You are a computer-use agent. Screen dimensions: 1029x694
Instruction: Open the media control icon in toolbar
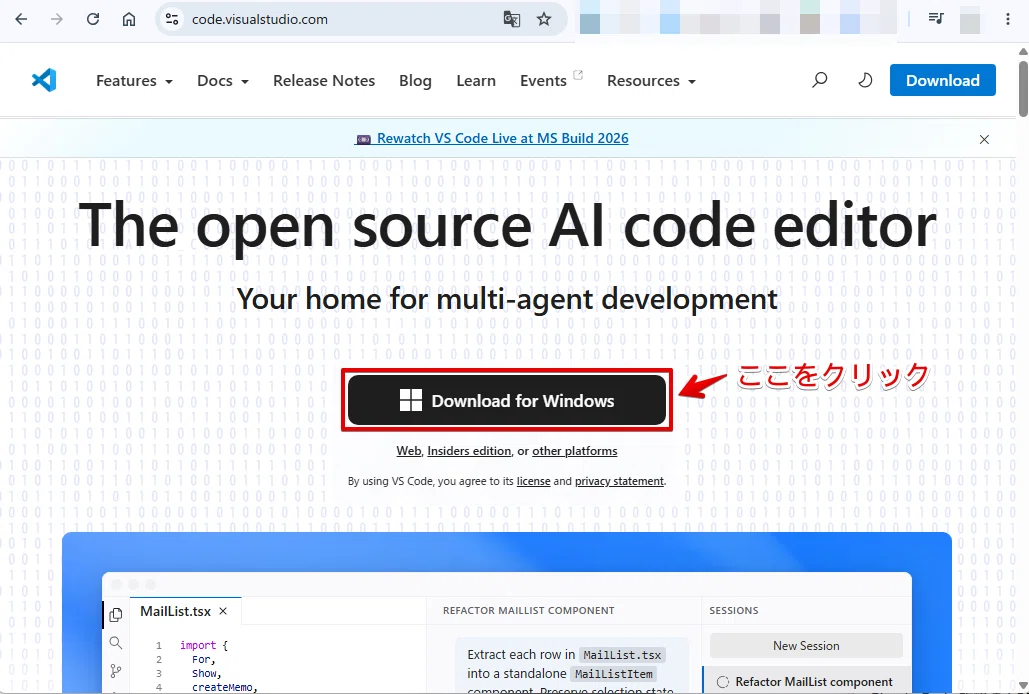coord(936,18)
